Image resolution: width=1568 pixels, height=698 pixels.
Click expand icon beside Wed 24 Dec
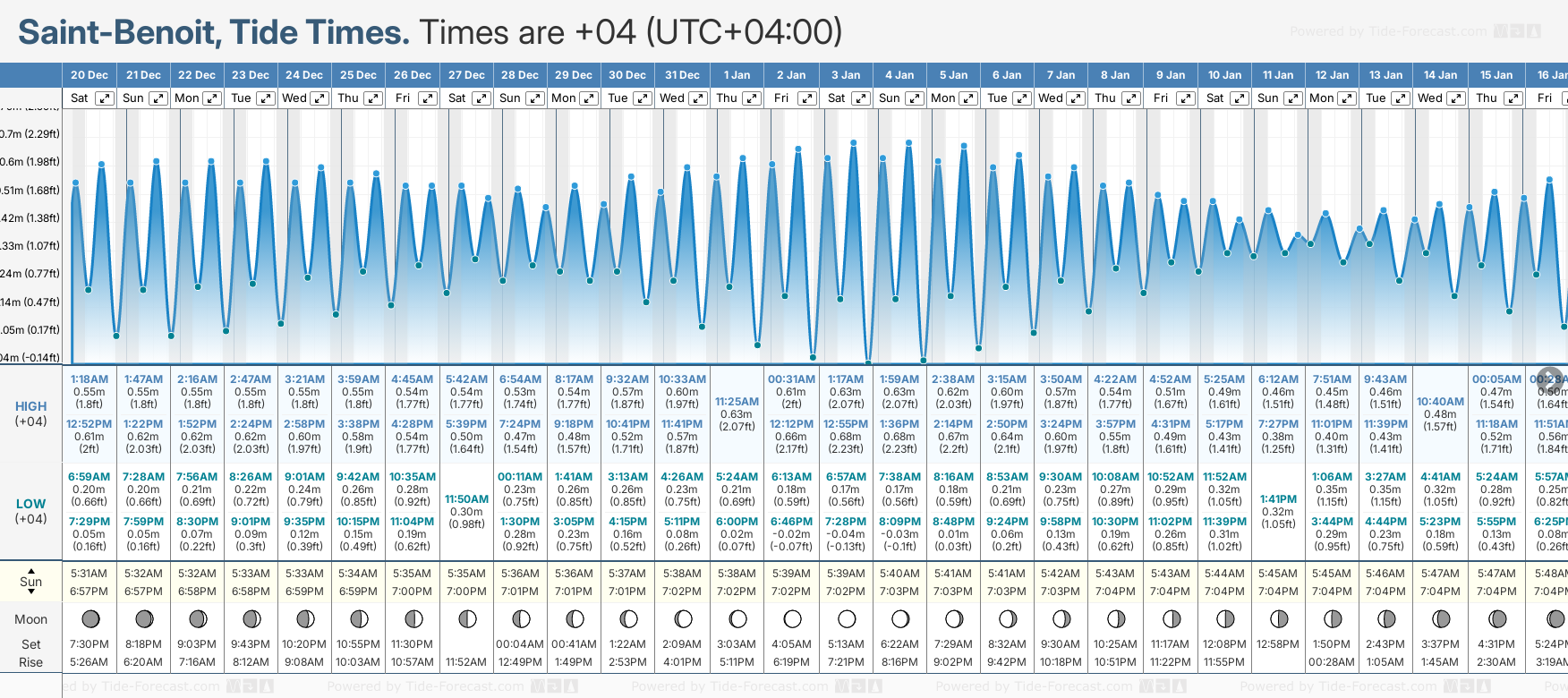tap(320, 98)
